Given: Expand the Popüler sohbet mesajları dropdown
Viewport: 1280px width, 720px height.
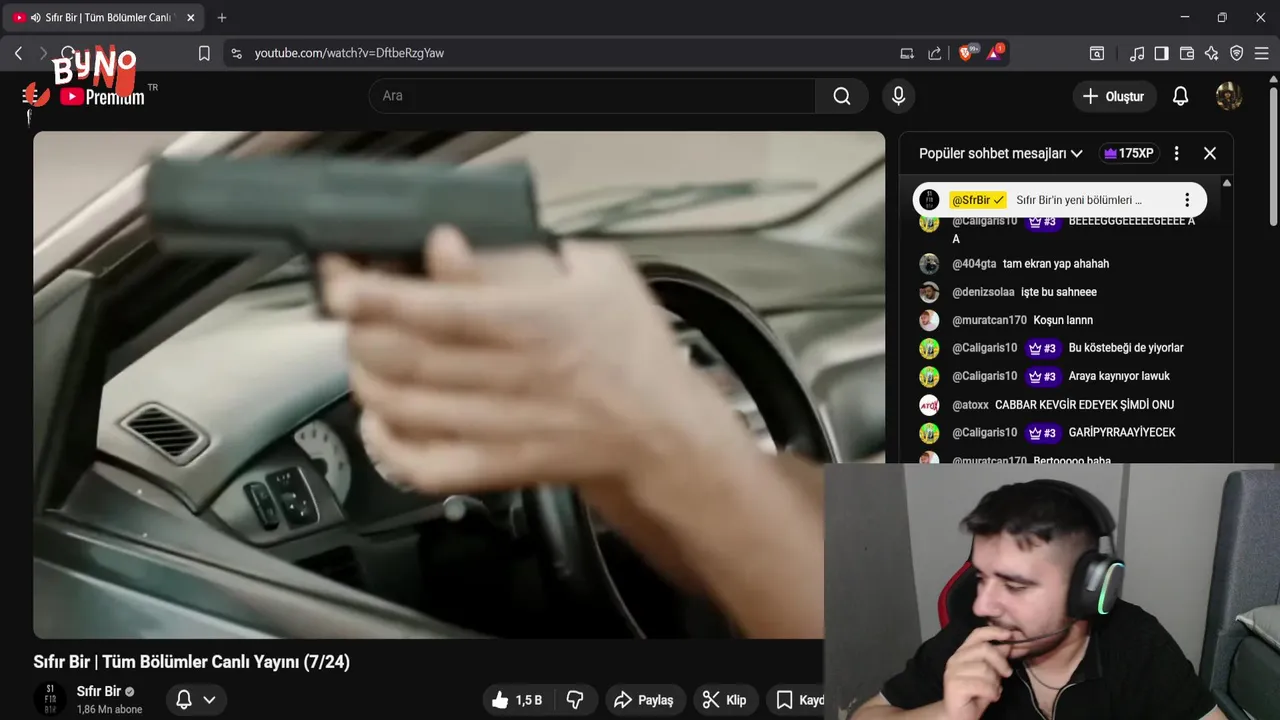Looking at the screenshot, I should click(x=1001, y=153).
